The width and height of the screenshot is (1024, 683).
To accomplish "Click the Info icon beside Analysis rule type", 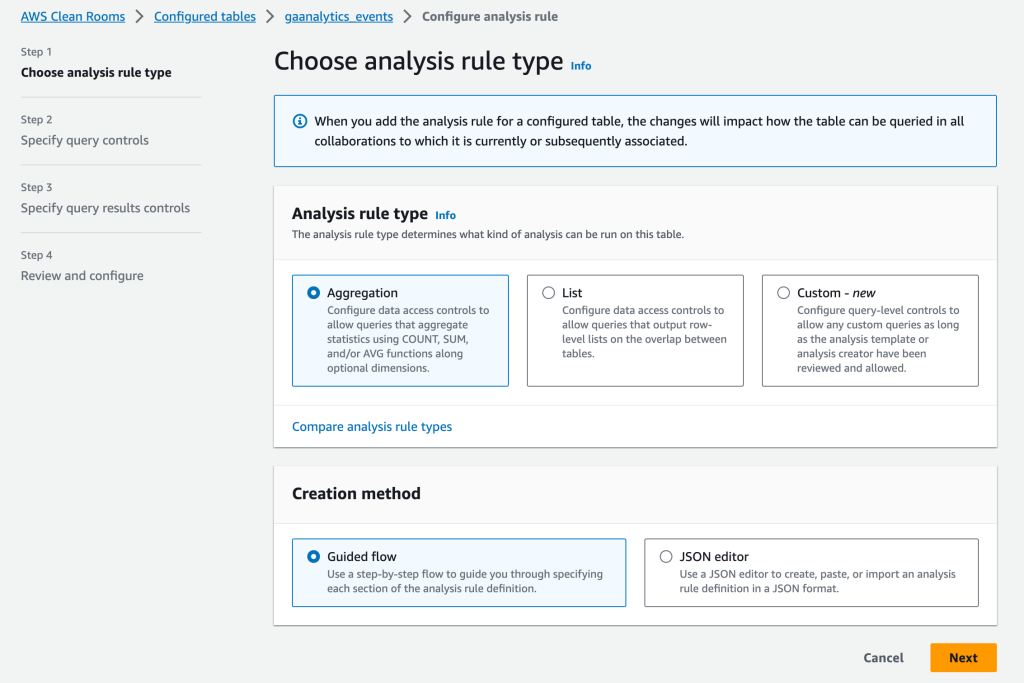I will (x=445, y=215).
